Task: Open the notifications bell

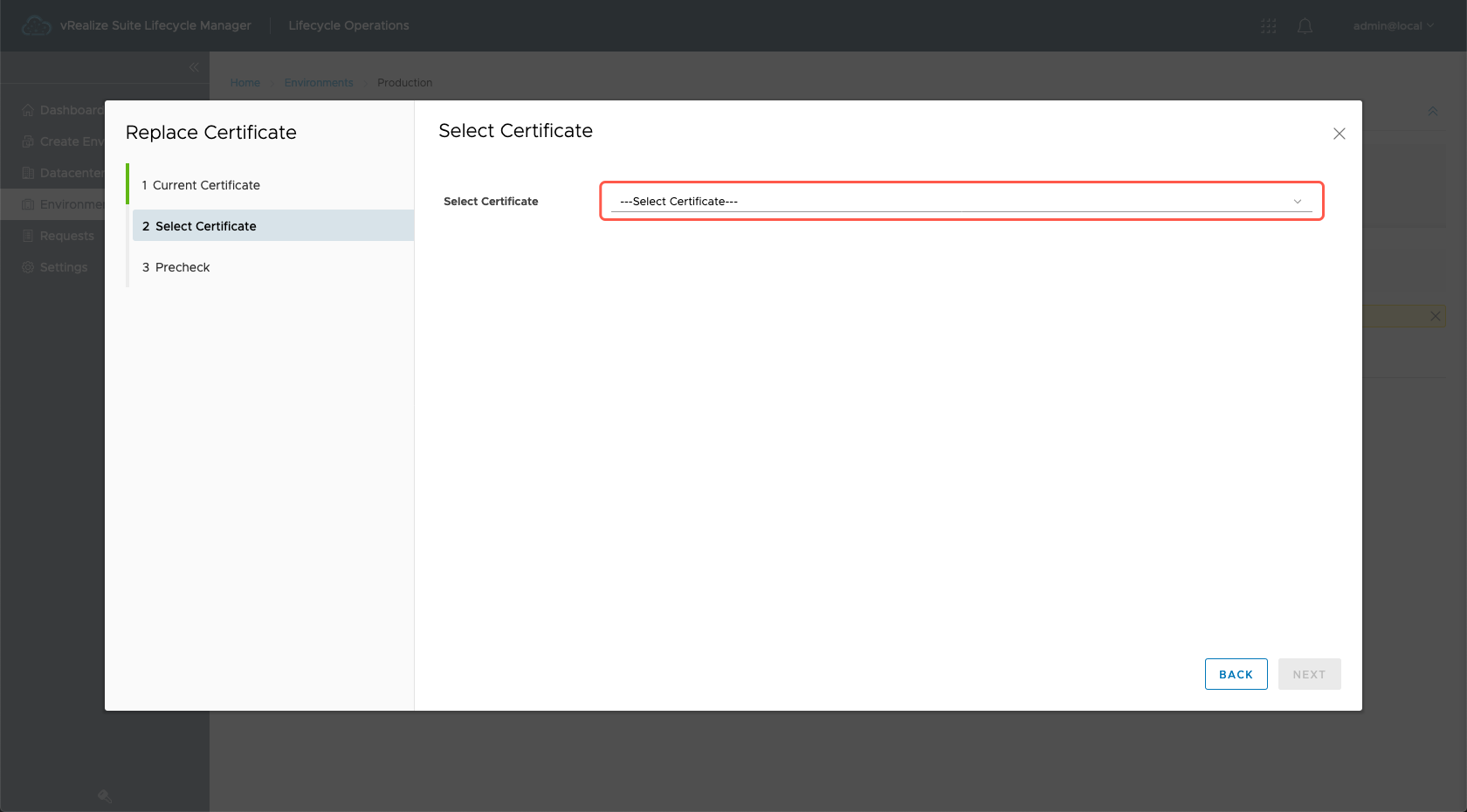Action: 1305,26
